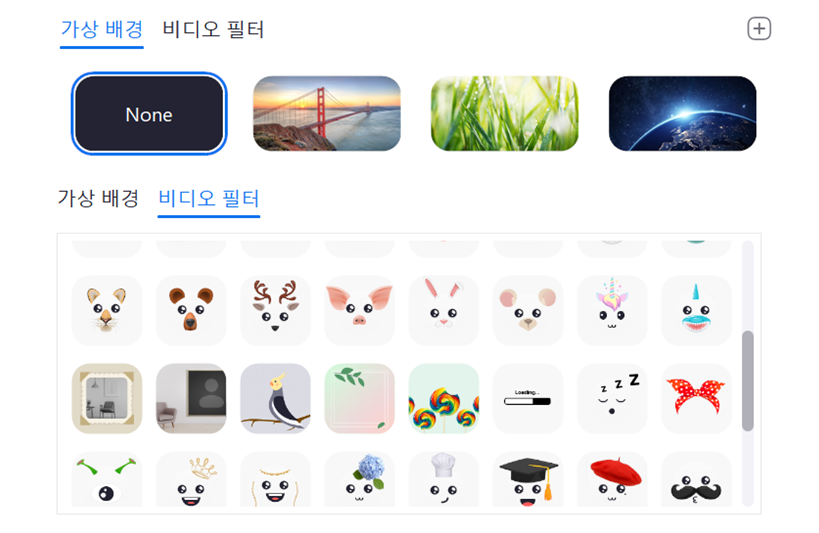
Task: Choose the green grass background
Action: click(x=505, y=113)
